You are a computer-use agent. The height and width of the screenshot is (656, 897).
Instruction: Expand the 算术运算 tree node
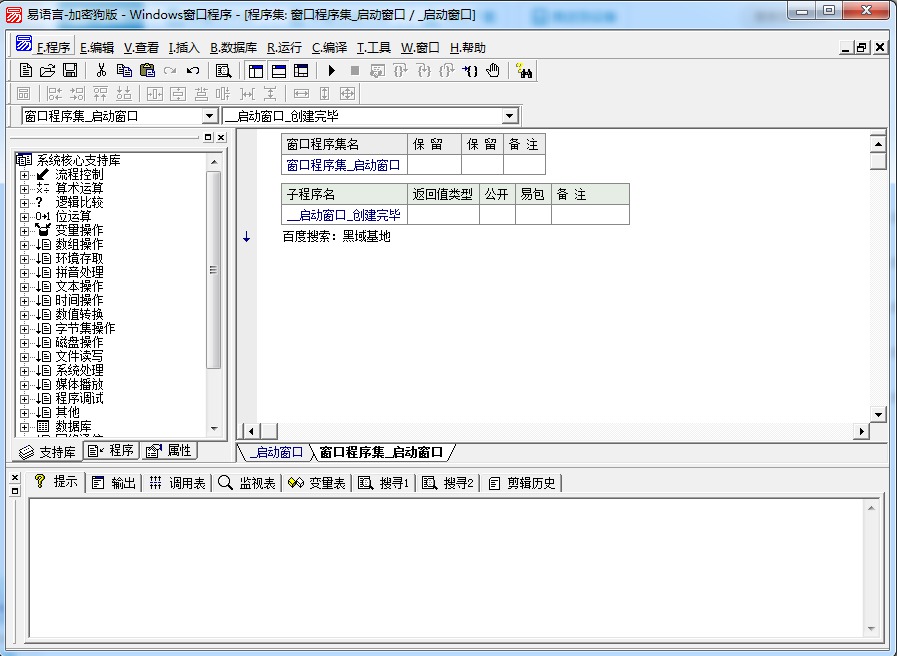click(x=25, y=189)
